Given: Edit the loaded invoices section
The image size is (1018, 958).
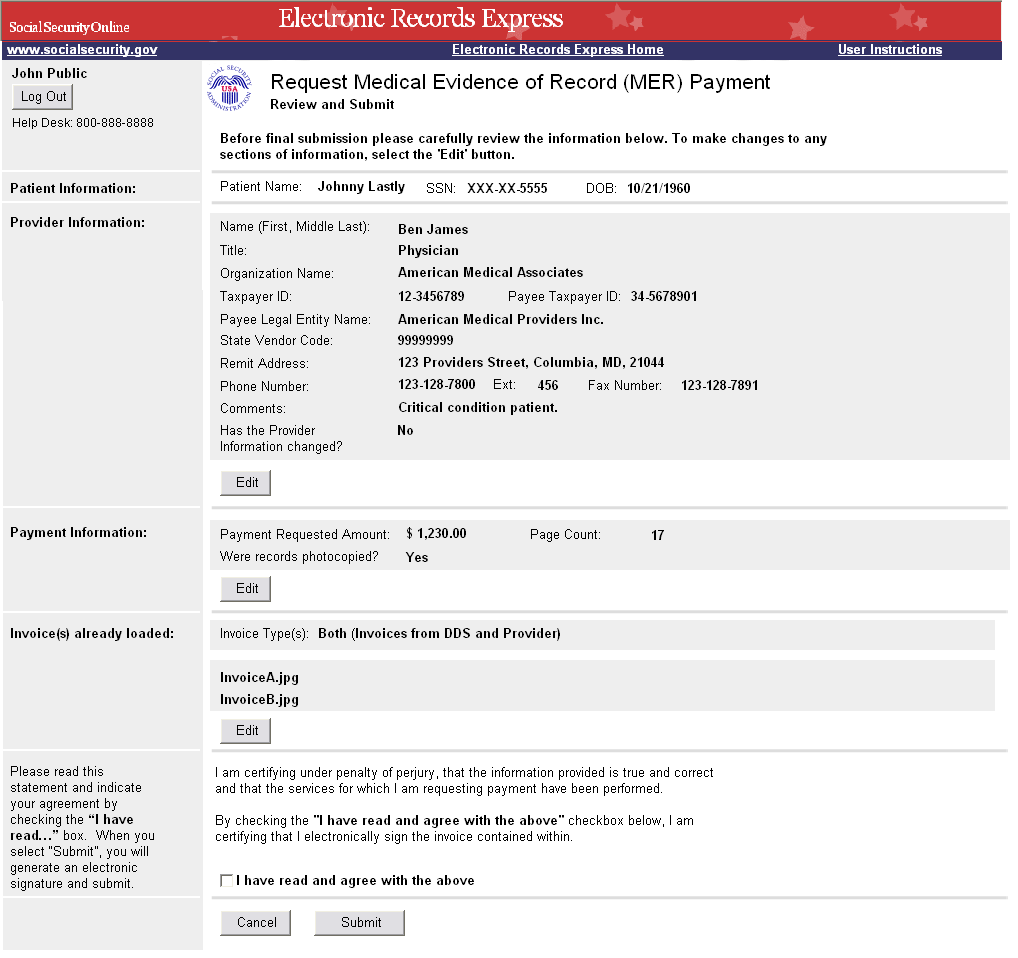Looking at the screenshot, I should [245, 731].
